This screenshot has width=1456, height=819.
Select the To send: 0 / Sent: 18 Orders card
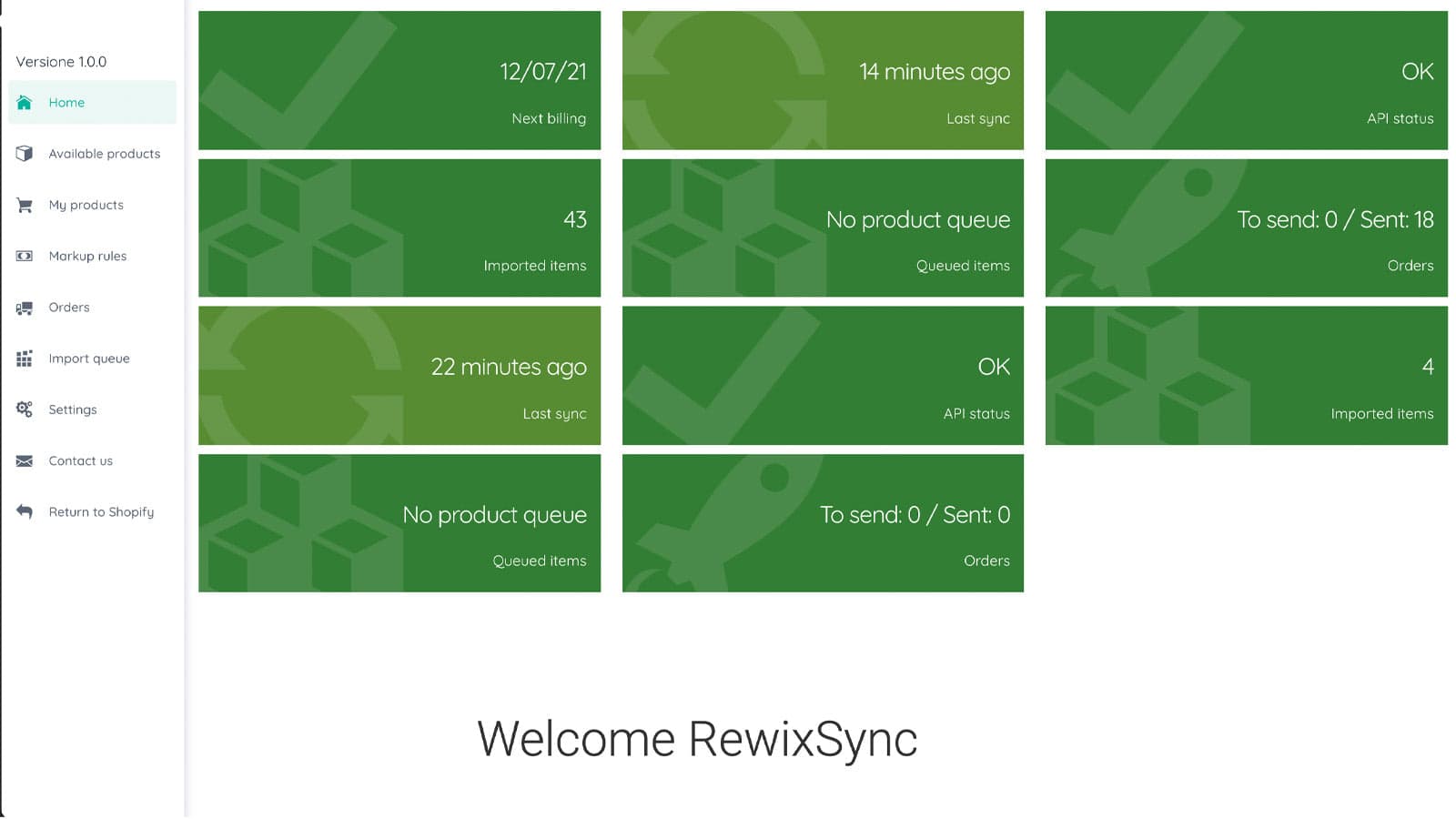1245,227
